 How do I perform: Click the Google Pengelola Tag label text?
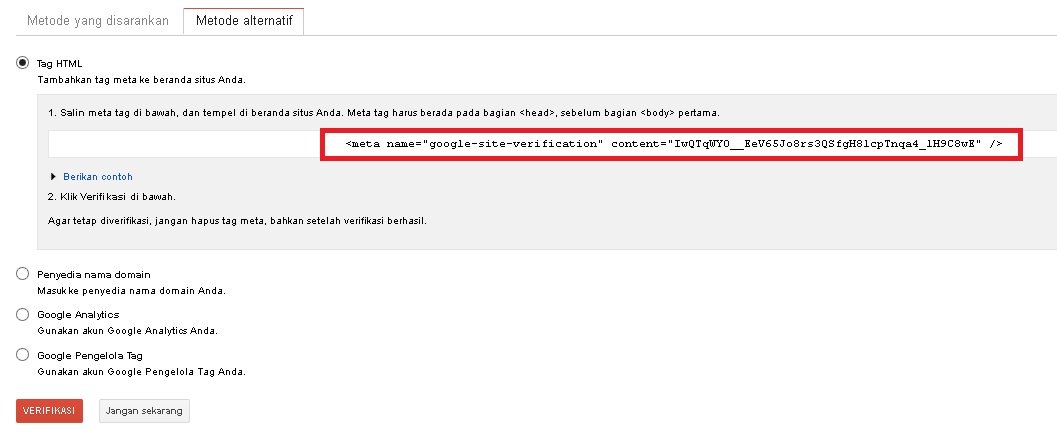(96, 354)
